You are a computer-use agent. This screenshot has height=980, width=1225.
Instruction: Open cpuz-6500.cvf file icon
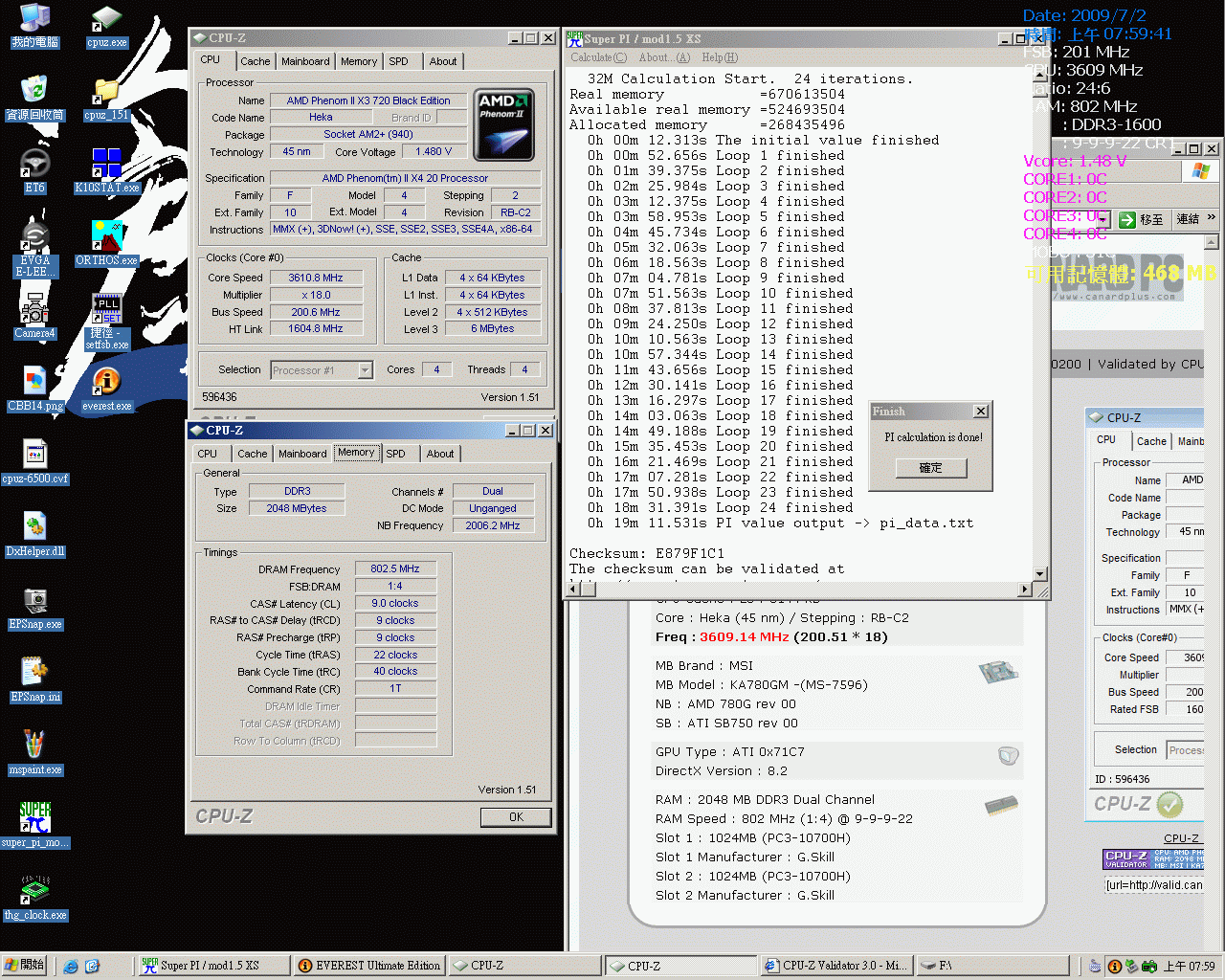(34, 462)
